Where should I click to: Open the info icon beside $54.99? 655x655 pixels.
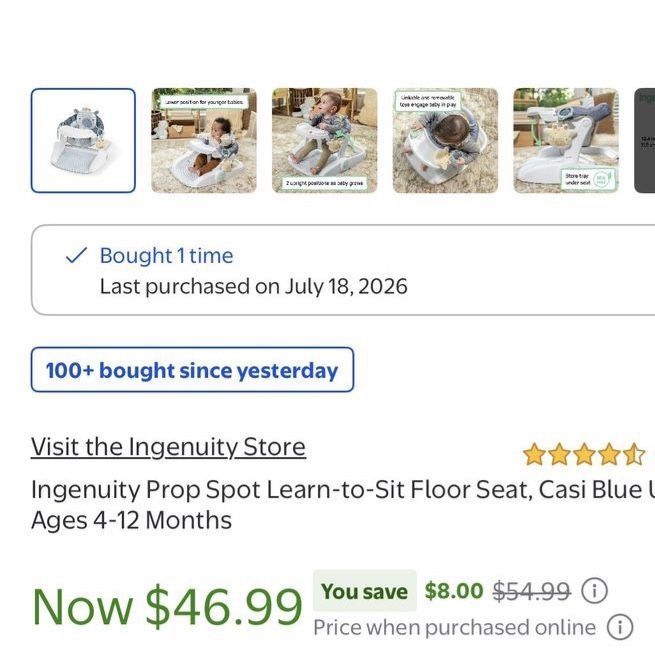594,591
